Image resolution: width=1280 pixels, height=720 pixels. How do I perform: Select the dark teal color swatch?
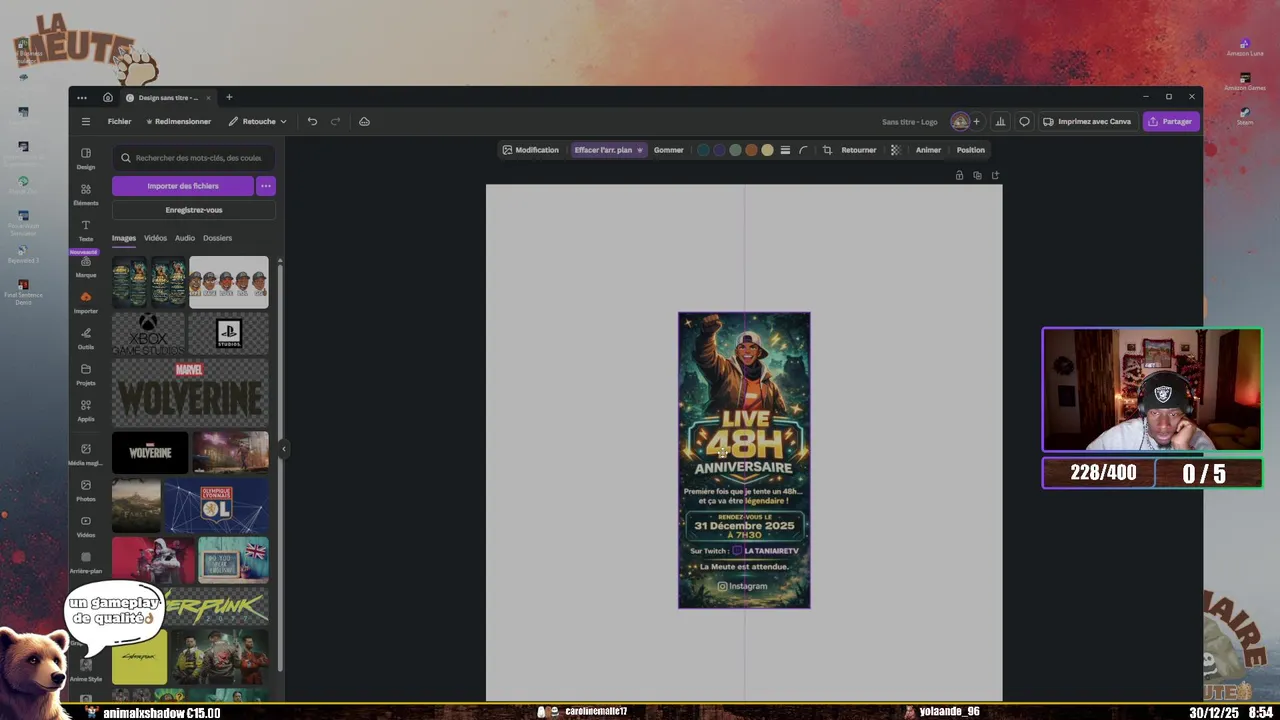703,150
